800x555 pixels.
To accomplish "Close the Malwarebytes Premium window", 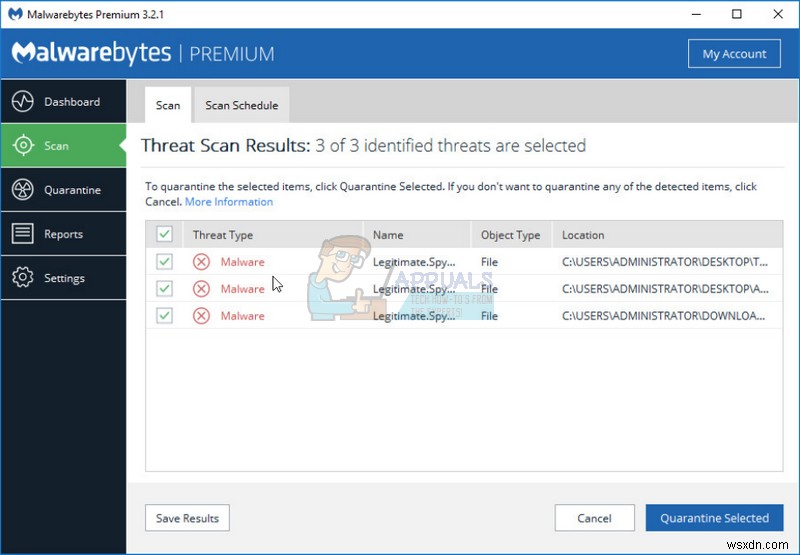I will [x=778, y=14].
